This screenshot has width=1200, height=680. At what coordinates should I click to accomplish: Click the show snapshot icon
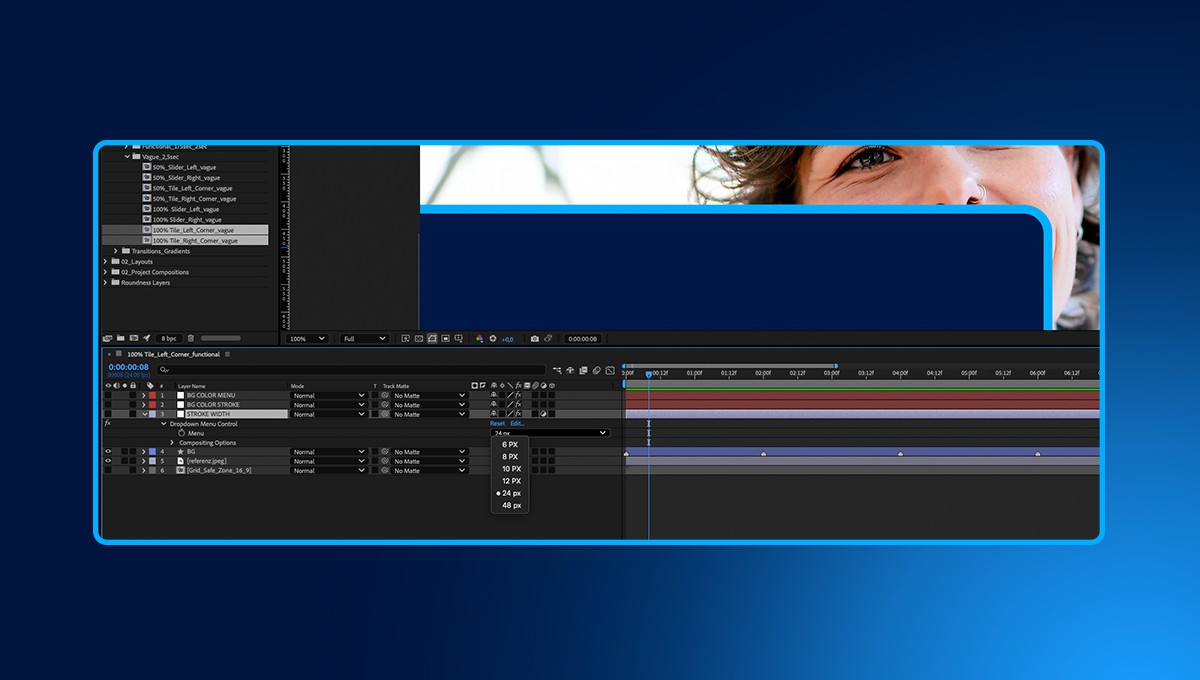click(548, 338)
